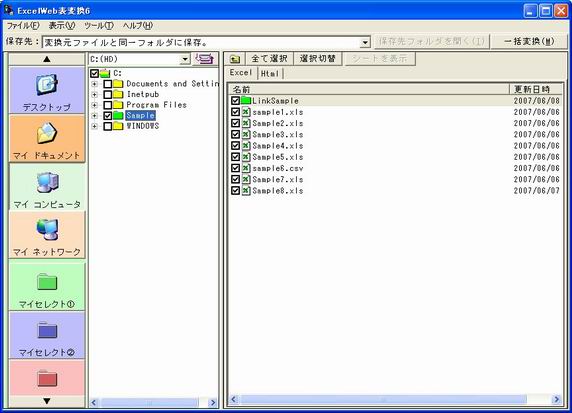The image size is (572, 413).
Task: Click the Excel icon of Sample2.xls
Action: pos(246,123)
